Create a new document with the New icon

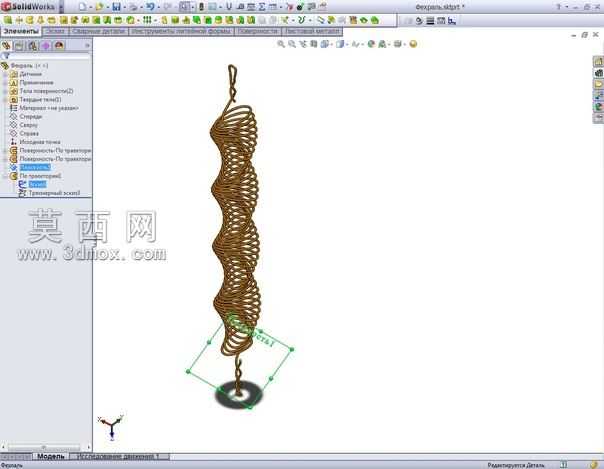tap(82, 7)
